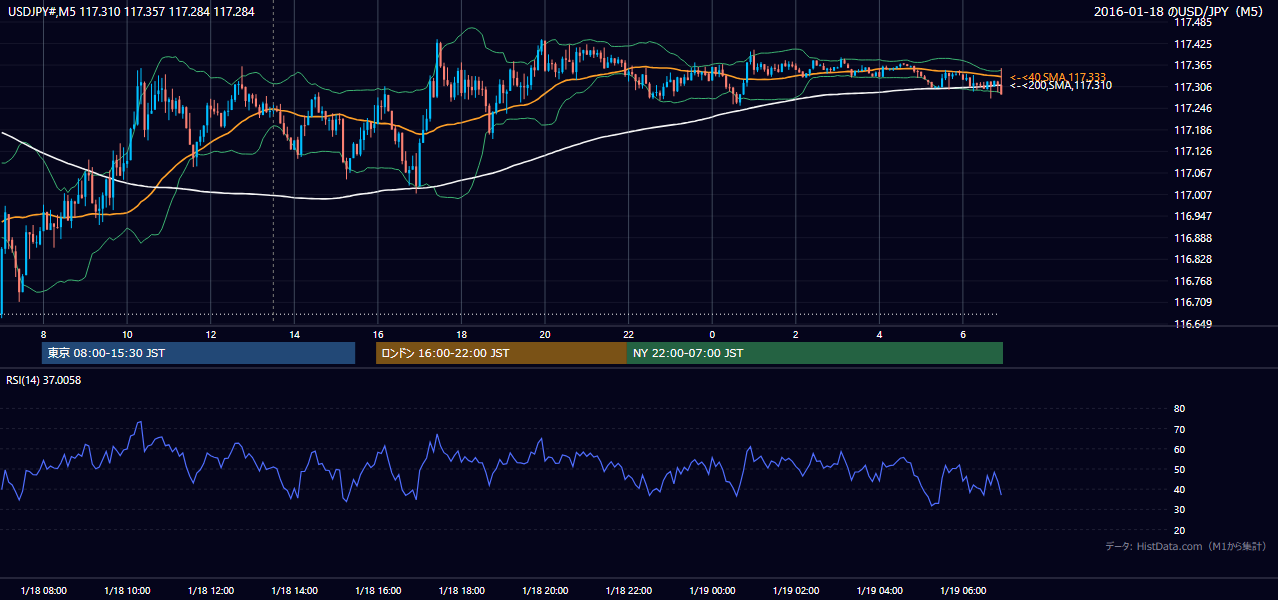
Task: Click the 1/18 16:00 bottom time label
Action: (377, 590)
